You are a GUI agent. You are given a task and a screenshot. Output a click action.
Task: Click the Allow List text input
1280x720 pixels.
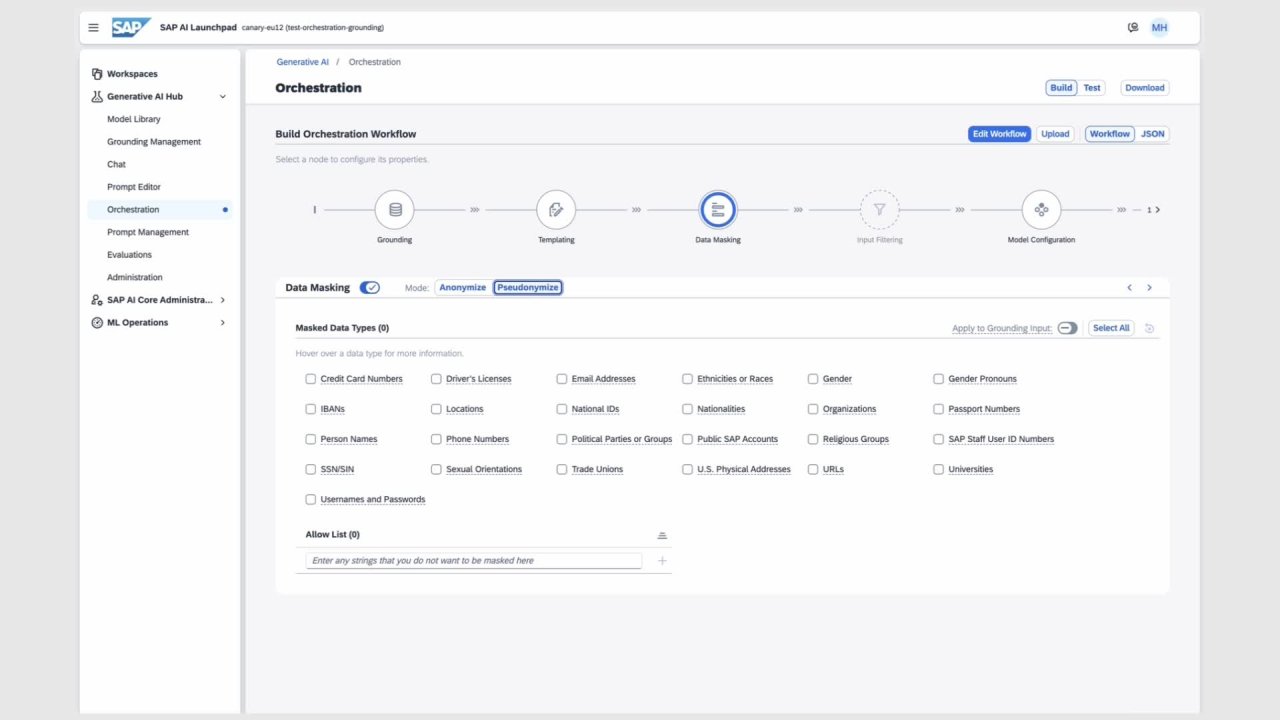point(474,561)
